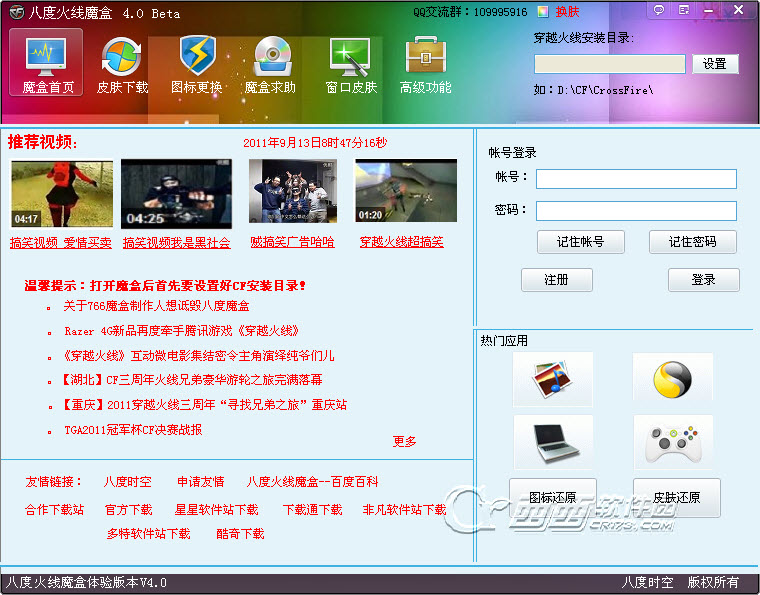The width and height of the screenshot is (760, 595).
Task: Select 窗口皮肤 monitor icon
Action: [x=350, y=65]
